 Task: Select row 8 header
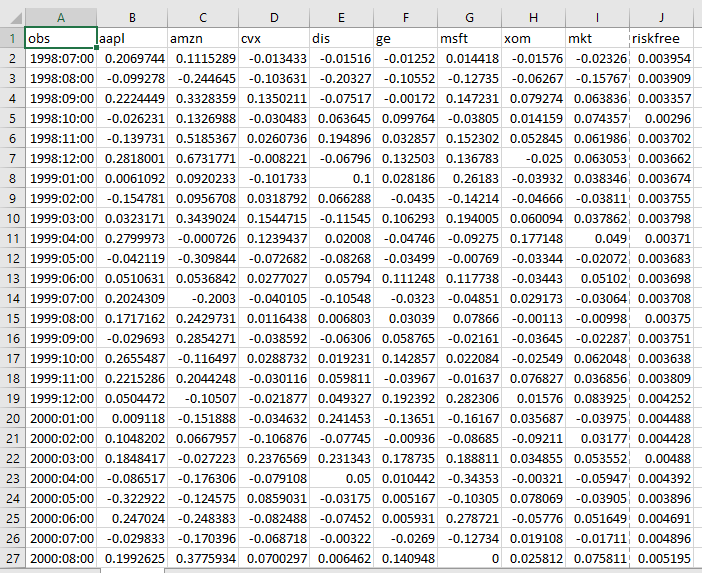(13, 179)
